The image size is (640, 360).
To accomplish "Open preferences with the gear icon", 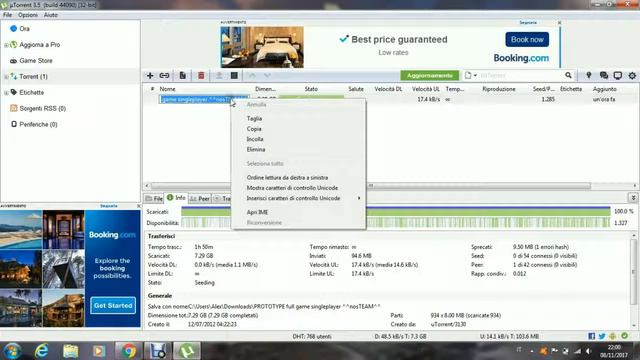I will (x=632, y=76).
